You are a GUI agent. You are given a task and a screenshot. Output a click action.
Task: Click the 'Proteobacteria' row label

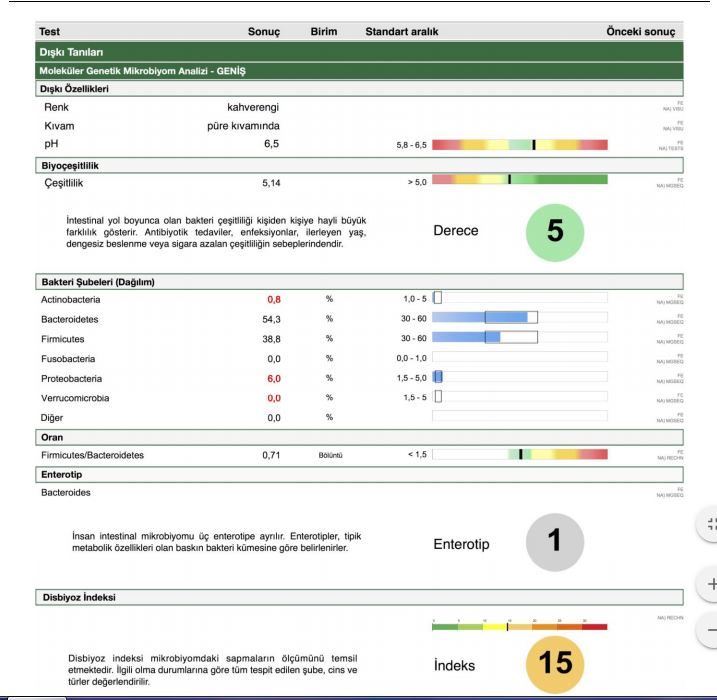point(71,379)
